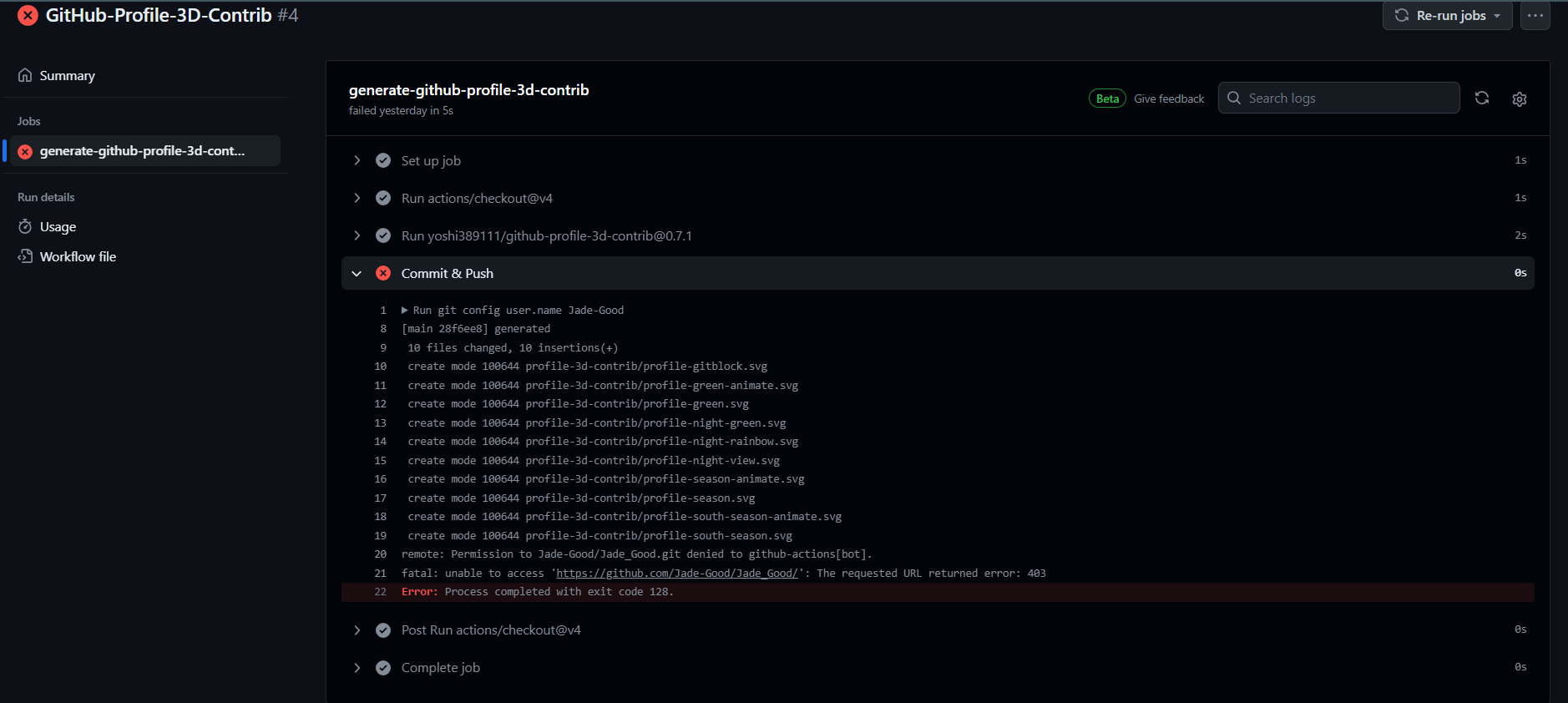Click the Beta label badge
Screen dimensions: 1568x703
coord(1107,99)
